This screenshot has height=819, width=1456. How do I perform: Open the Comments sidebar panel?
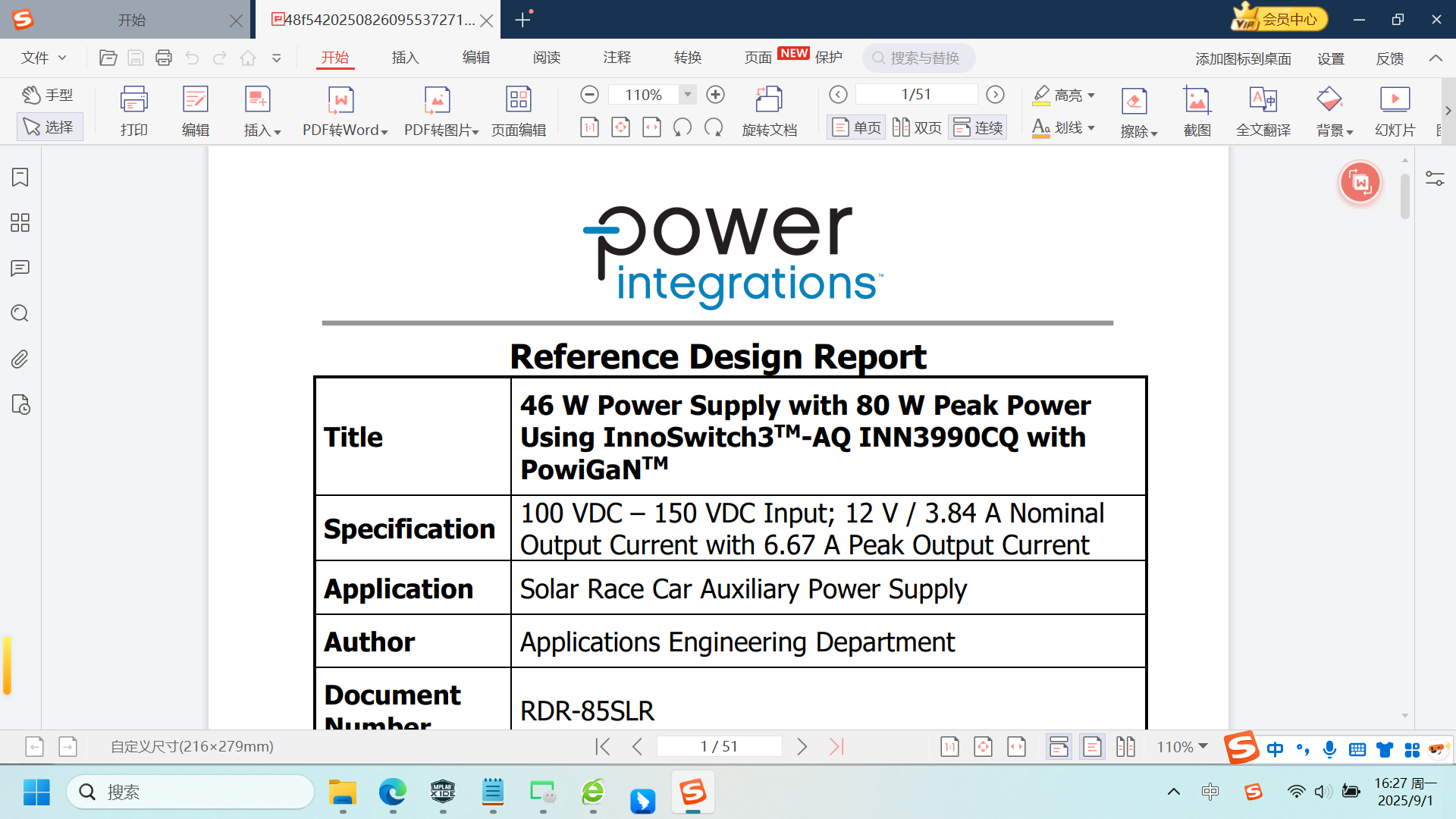(x=20, y=268)
